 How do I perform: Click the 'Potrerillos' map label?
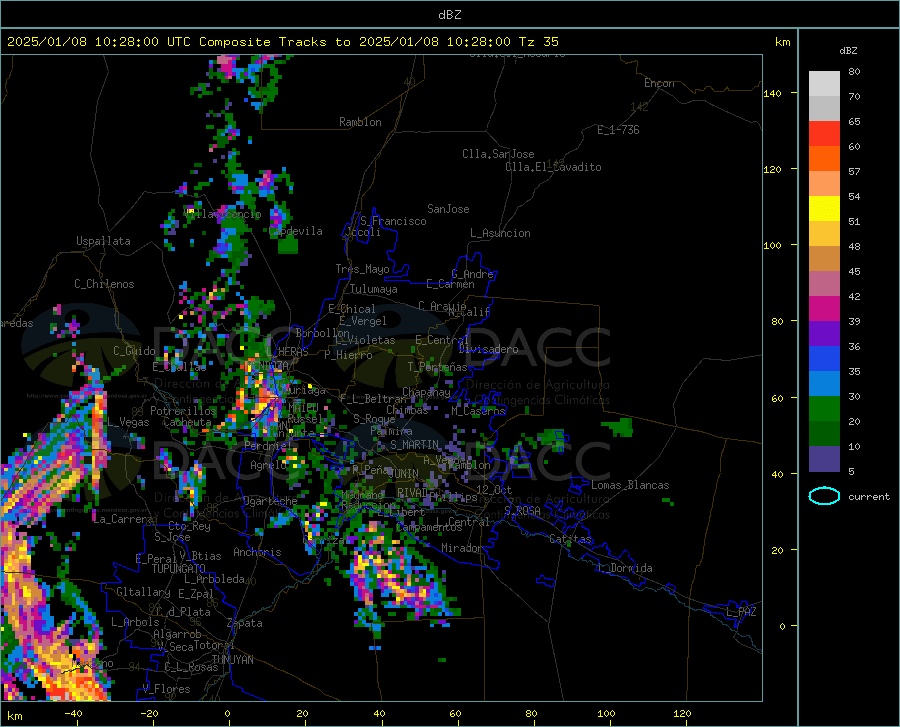(183, 411)
